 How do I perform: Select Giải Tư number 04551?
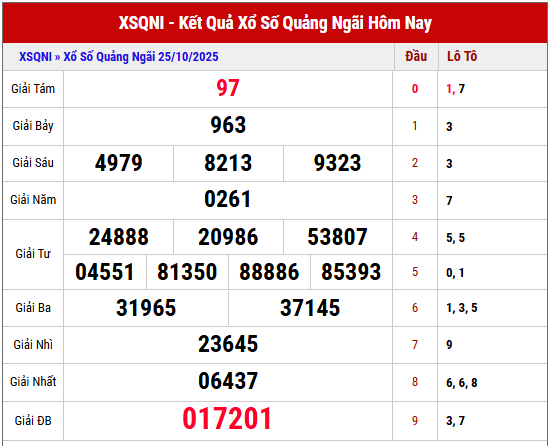(105, 272)
